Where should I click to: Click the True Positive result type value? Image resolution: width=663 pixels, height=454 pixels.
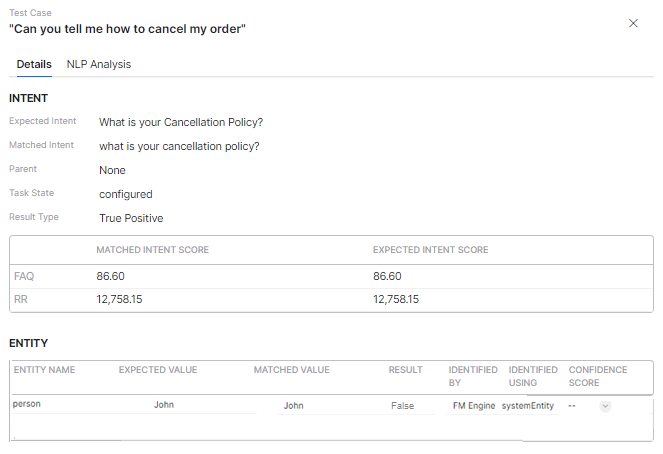click(x=131, y=218)
